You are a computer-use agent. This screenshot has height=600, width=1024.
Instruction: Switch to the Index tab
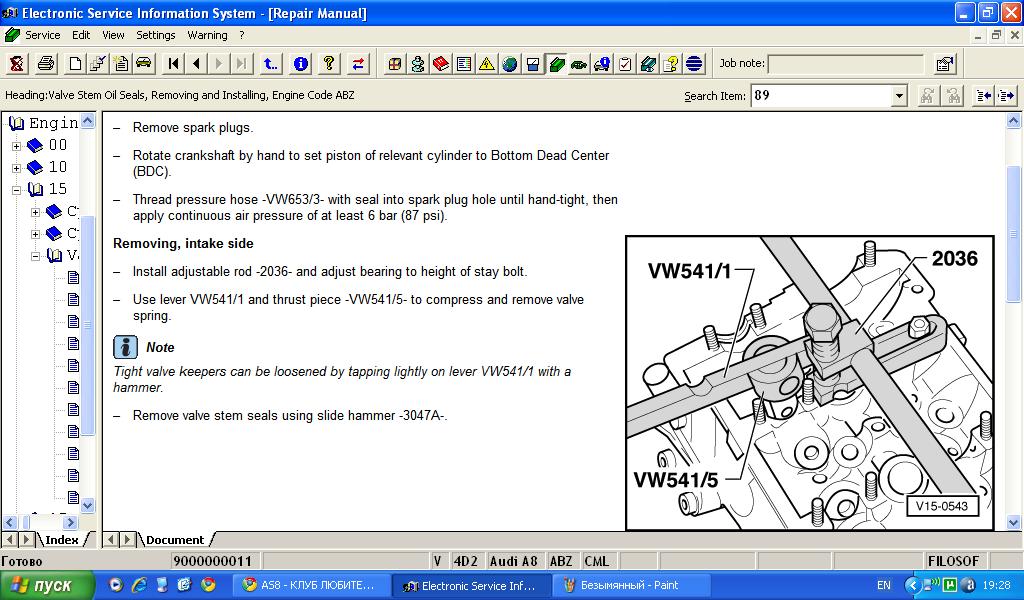point(61,540)
